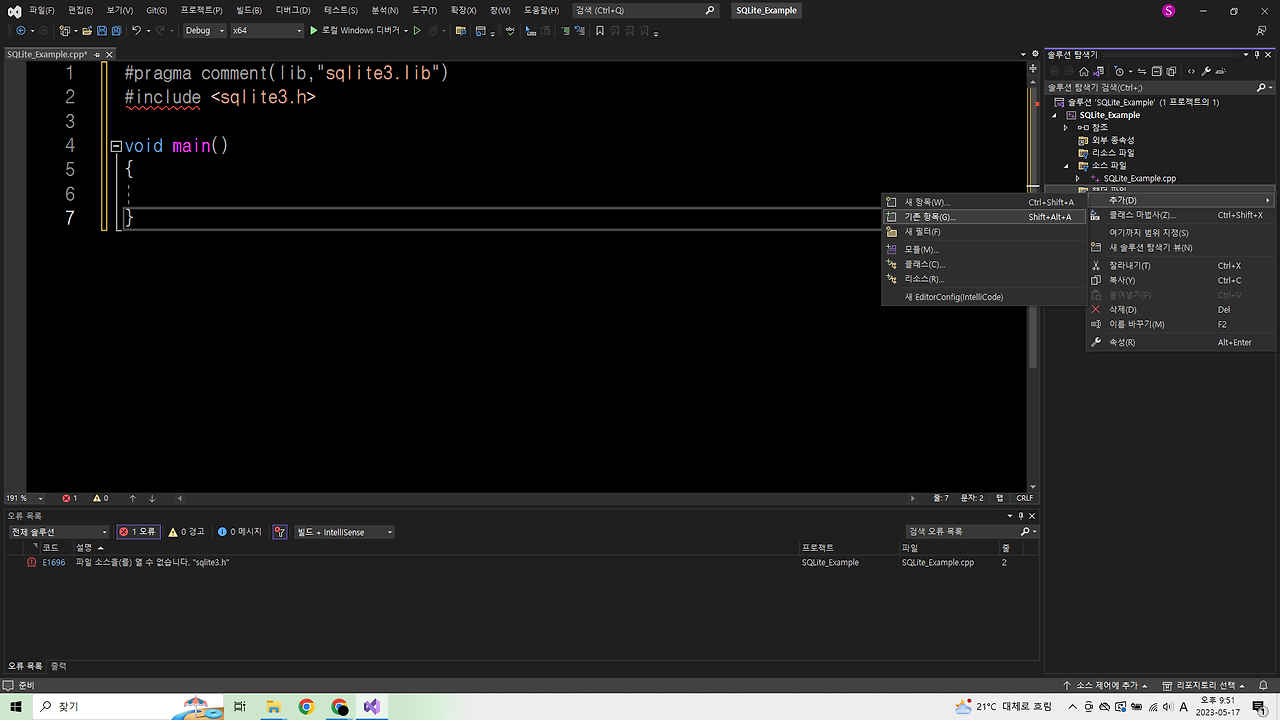The width and height of the screenshot is (1280, 720).
Task: Open Chrome from the Windows taskbar
Action: point(306,706)
